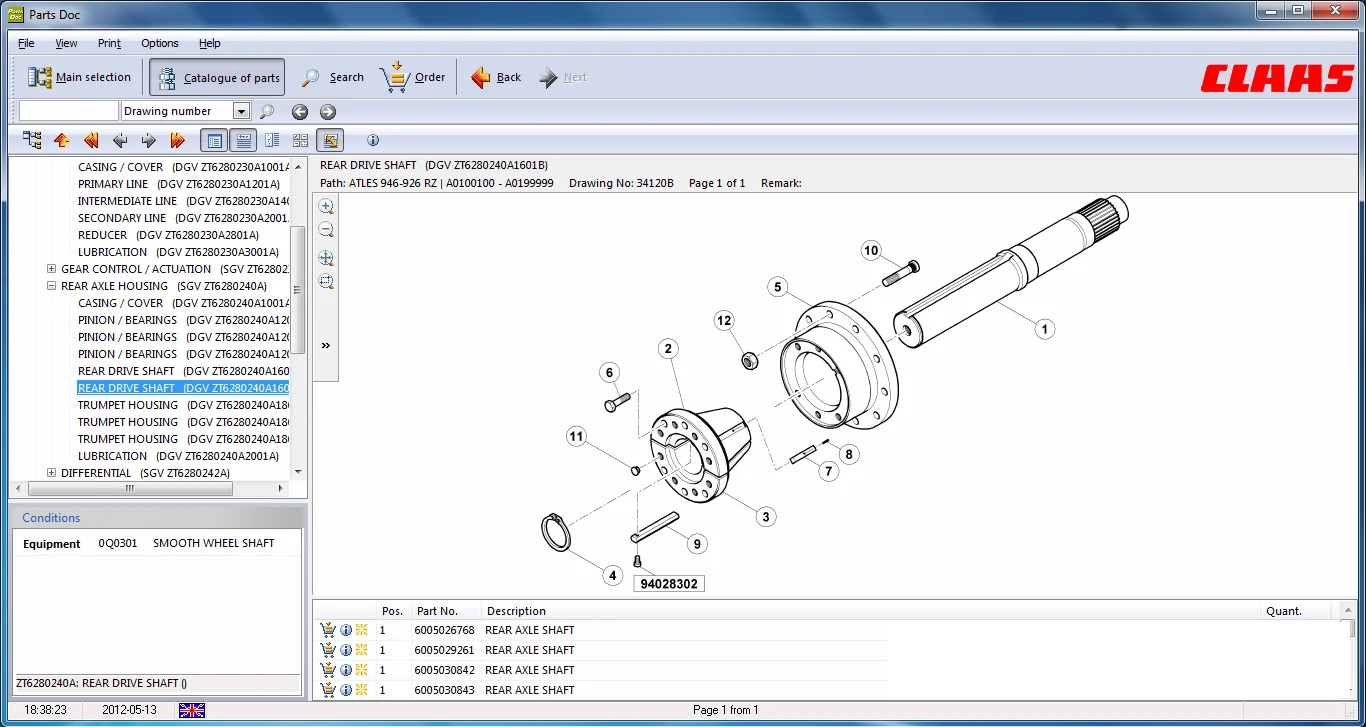
Task: Toggle the drawing image view button
Action: [330, 140]
